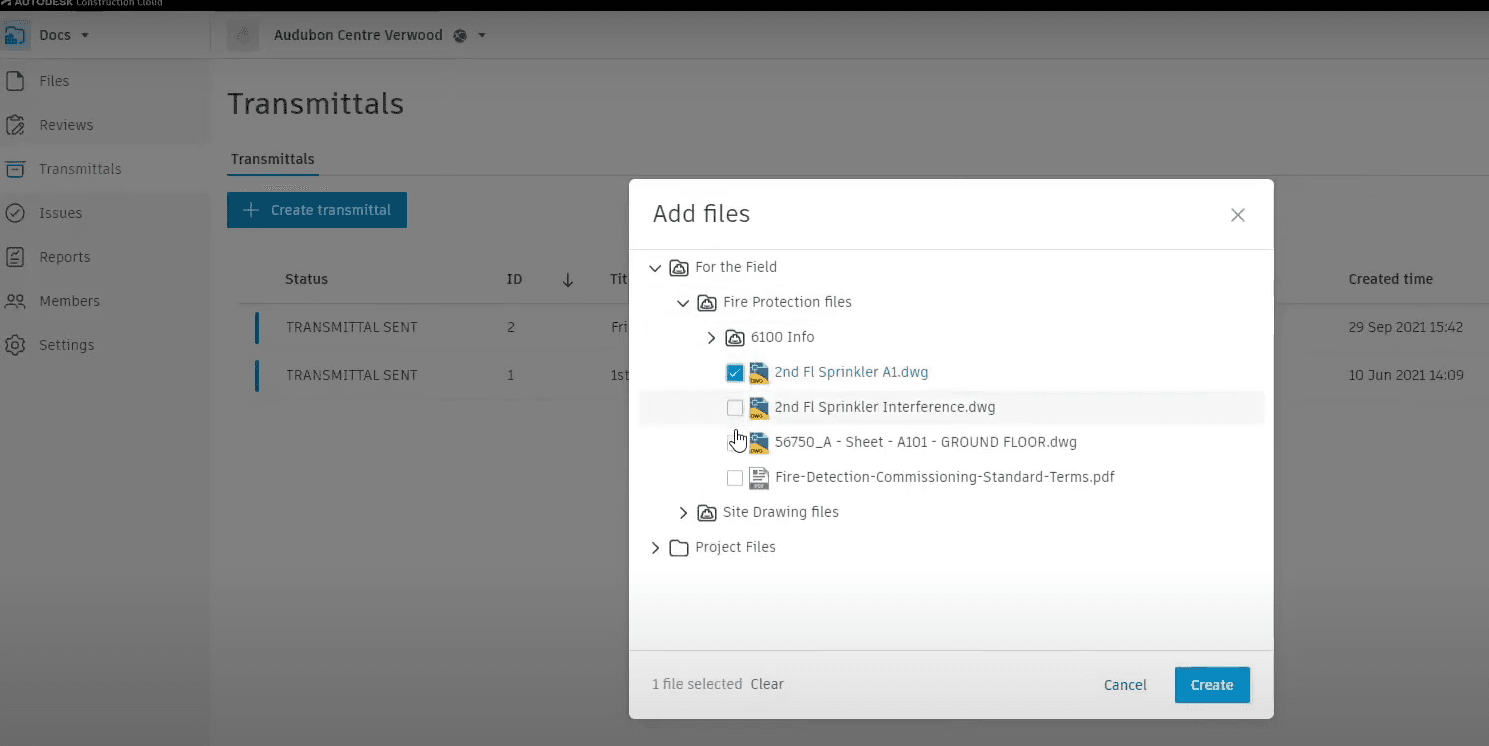Click the Members people icon
Viewport: 1489px width, 746px height.
click(15, 301)
